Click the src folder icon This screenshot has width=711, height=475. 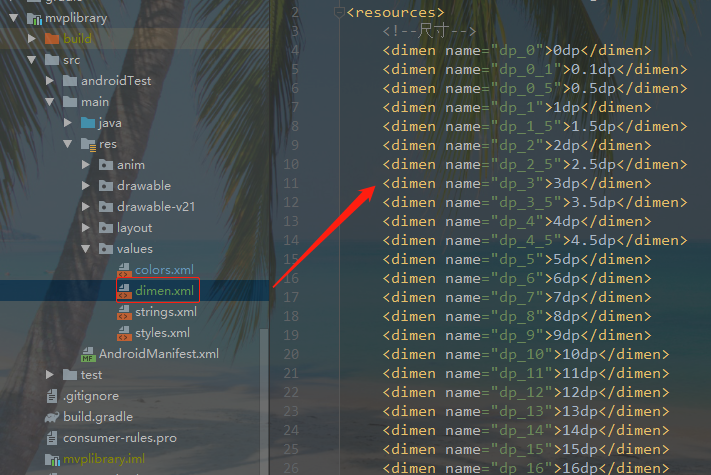click(x=52, y=60)
